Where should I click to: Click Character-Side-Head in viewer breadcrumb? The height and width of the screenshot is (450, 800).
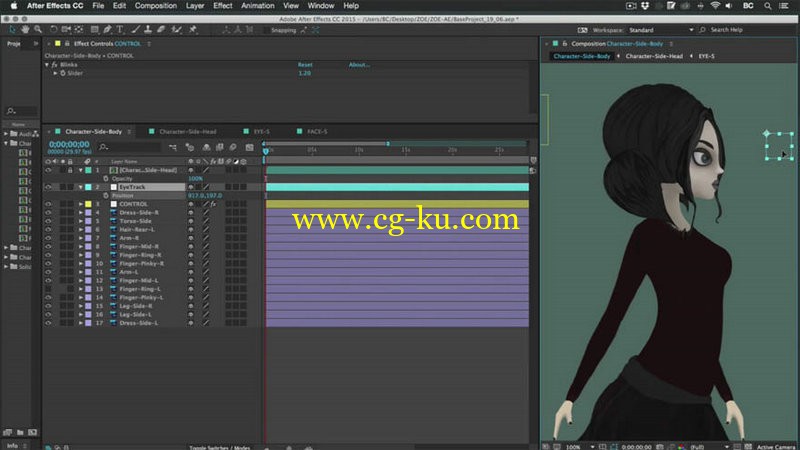(x=654, y=56)
